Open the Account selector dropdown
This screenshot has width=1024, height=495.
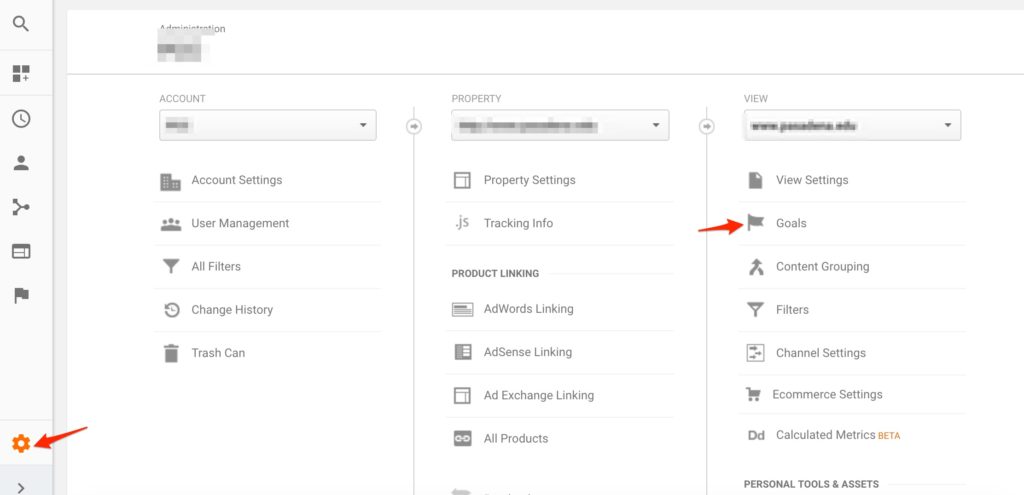pyautogui.click(x=267, y=125)
